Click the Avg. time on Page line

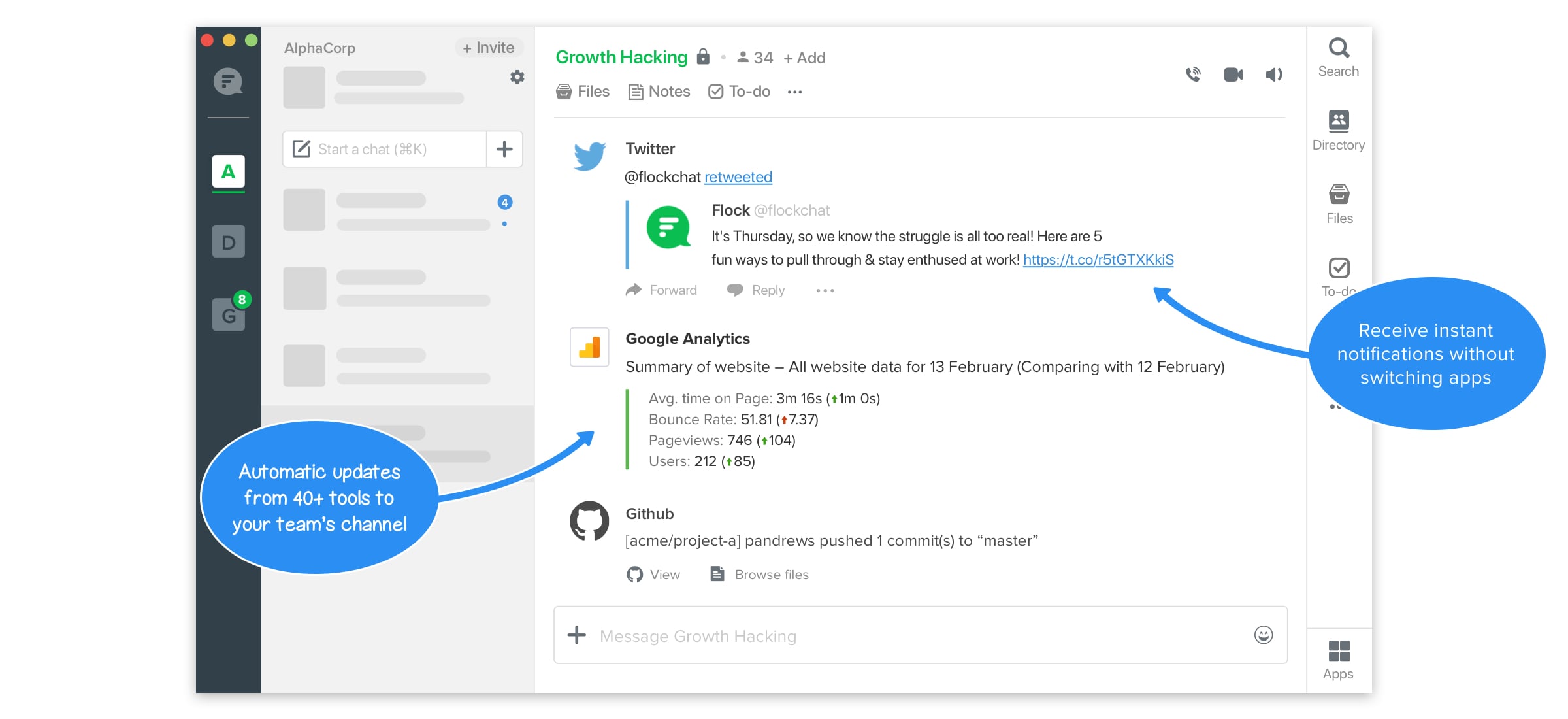pos(764,399)
